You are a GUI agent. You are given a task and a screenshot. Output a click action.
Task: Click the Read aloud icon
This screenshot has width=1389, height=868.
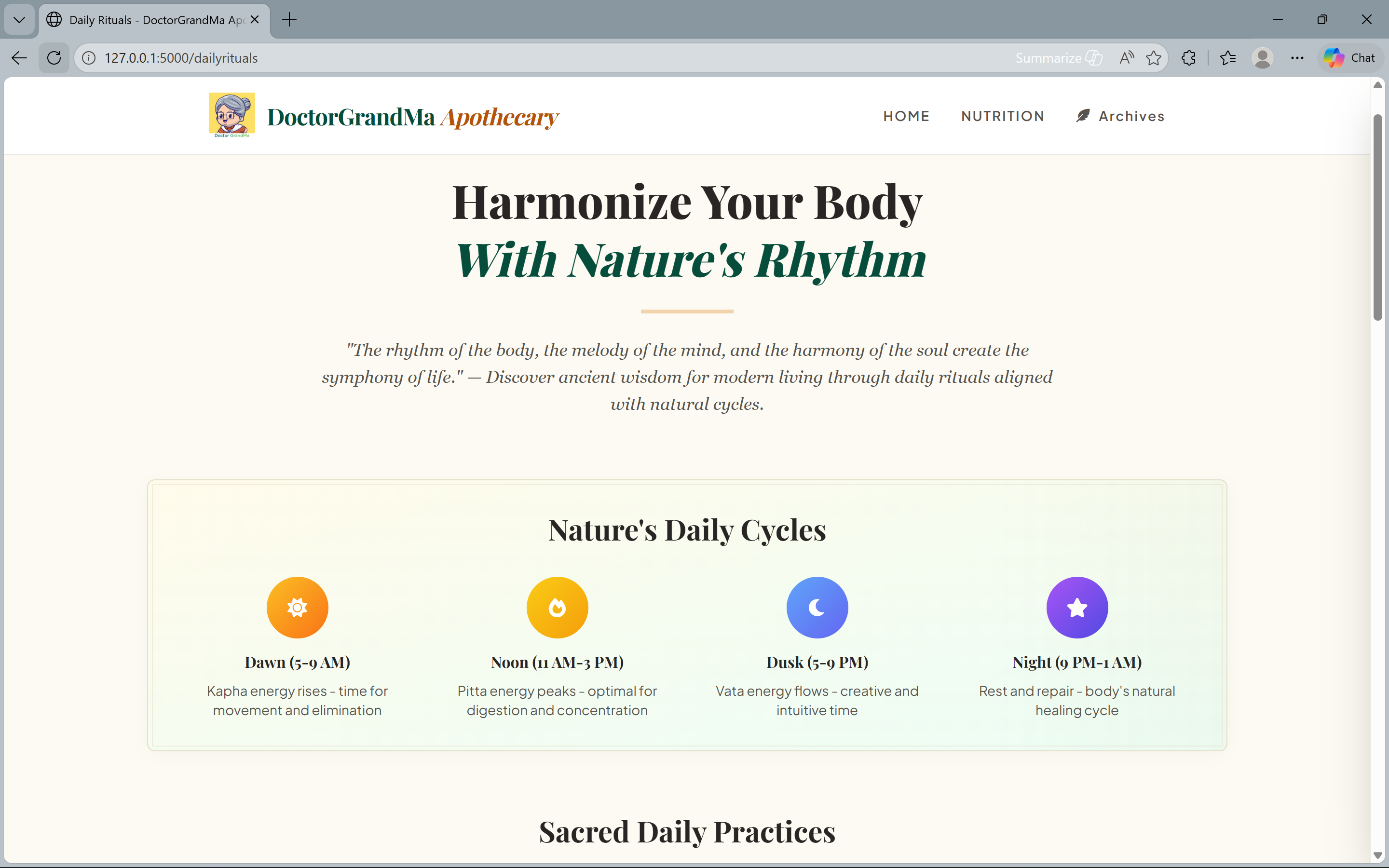pyautogui.click(x=1126, y=58)
